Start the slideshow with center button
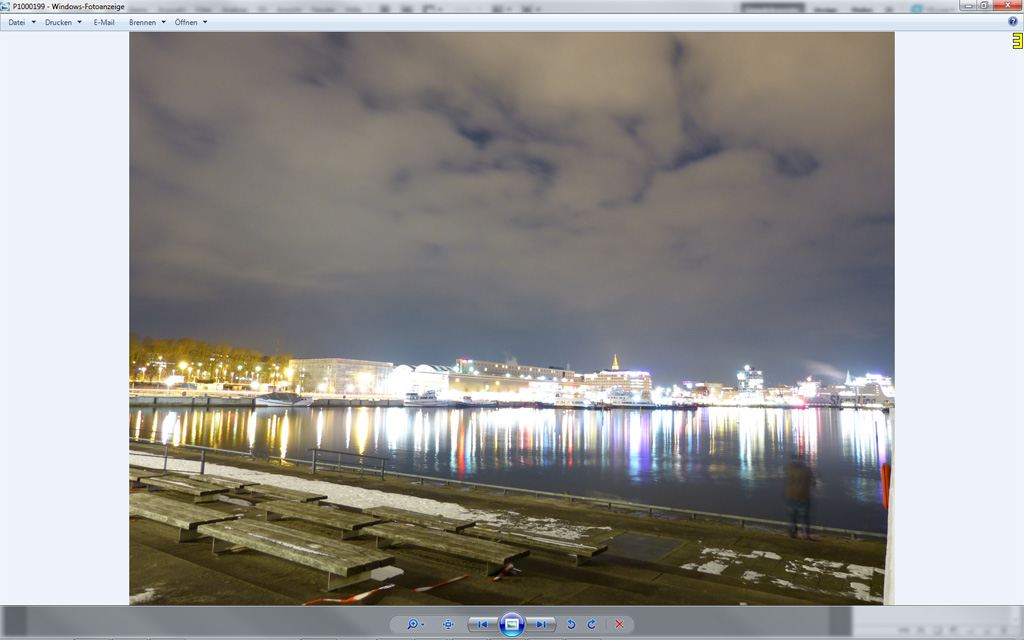The image size is (1024, 640). (x=512, y=624)
